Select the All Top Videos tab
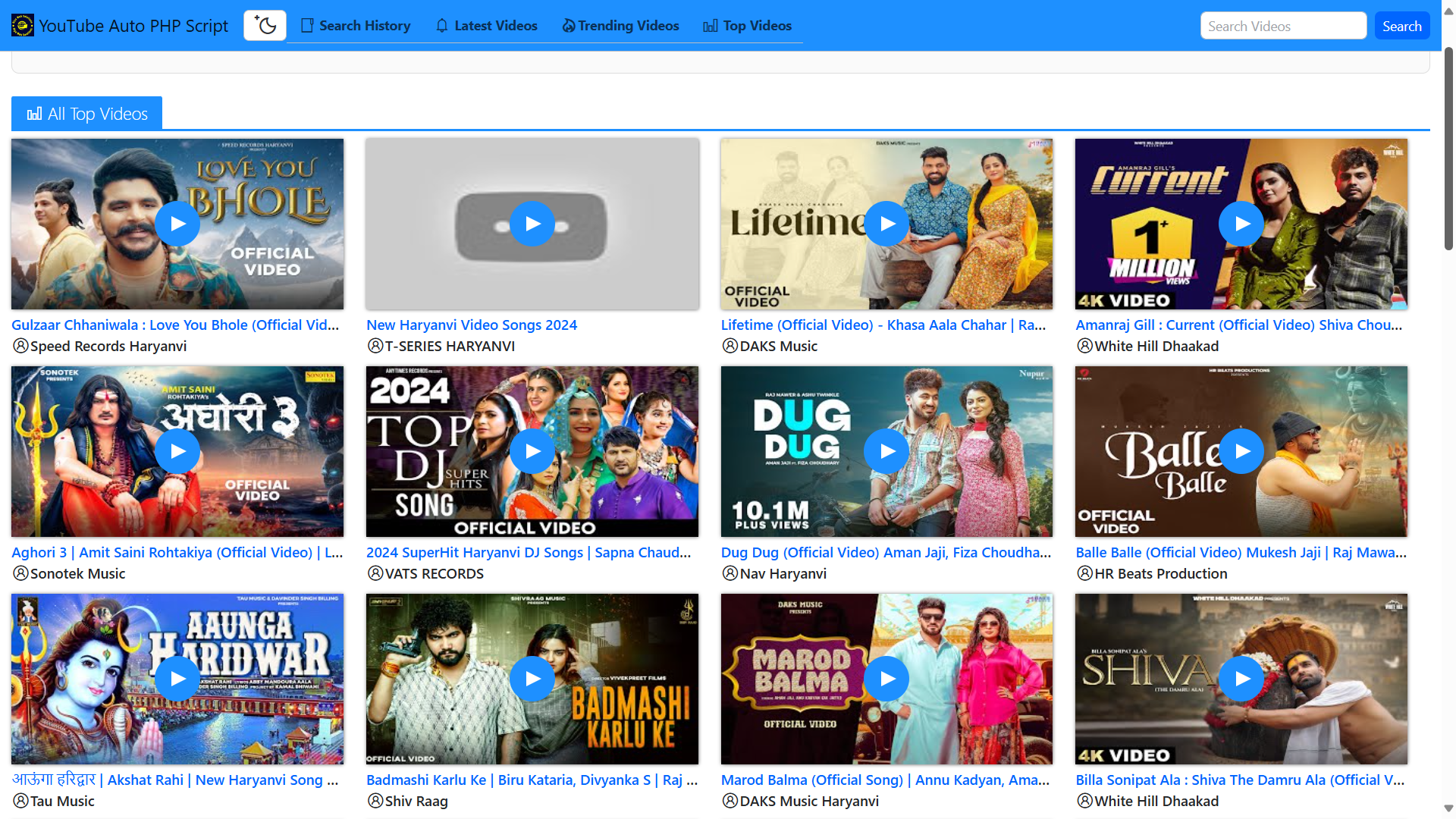 click(x=87, y=114)
